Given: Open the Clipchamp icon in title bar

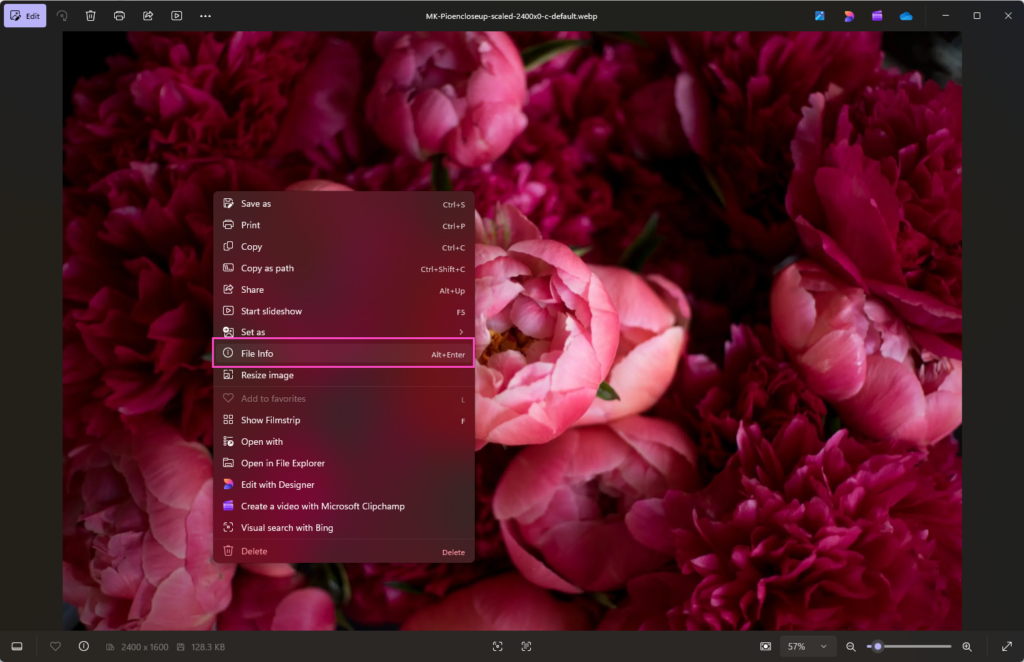Looking at the screenshot, I should 877,16.
